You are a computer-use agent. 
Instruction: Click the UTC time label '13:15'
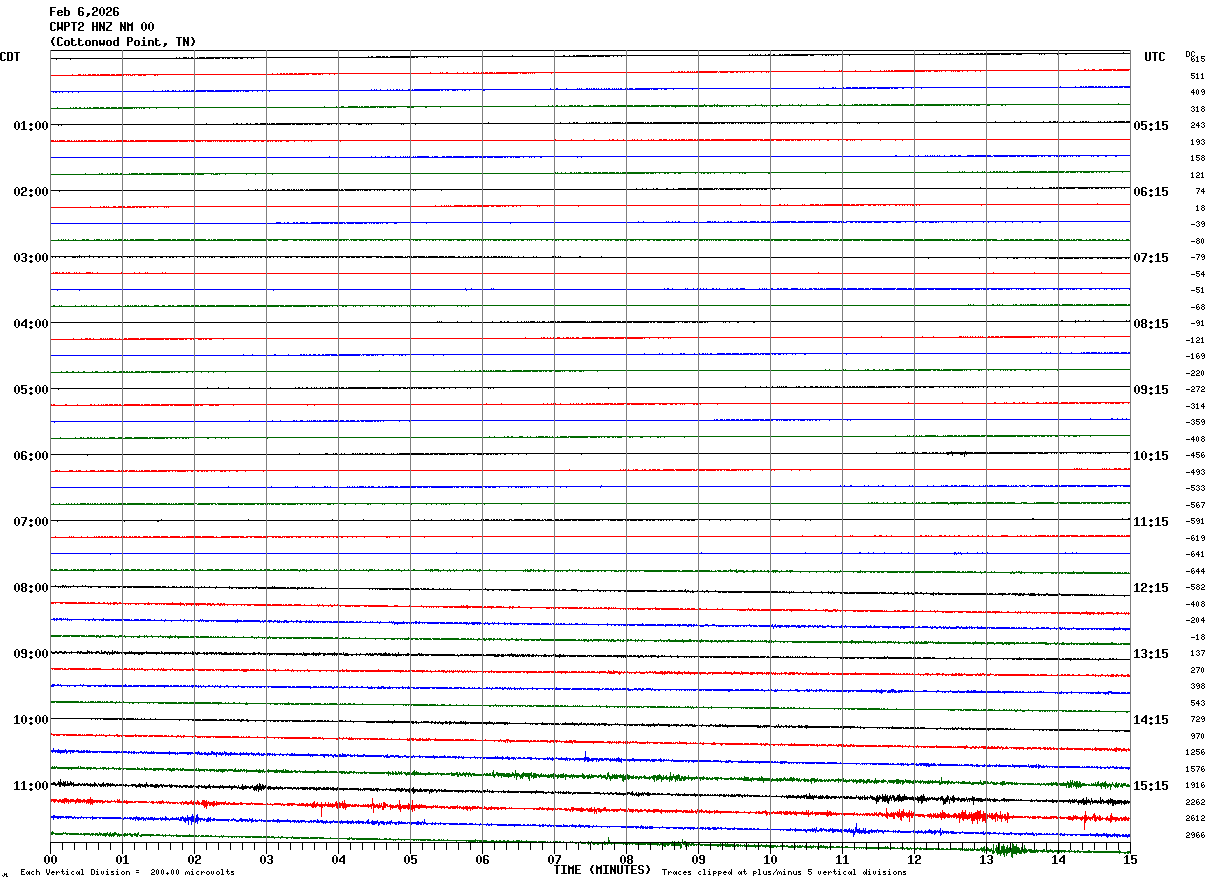tap(1151, 654)
